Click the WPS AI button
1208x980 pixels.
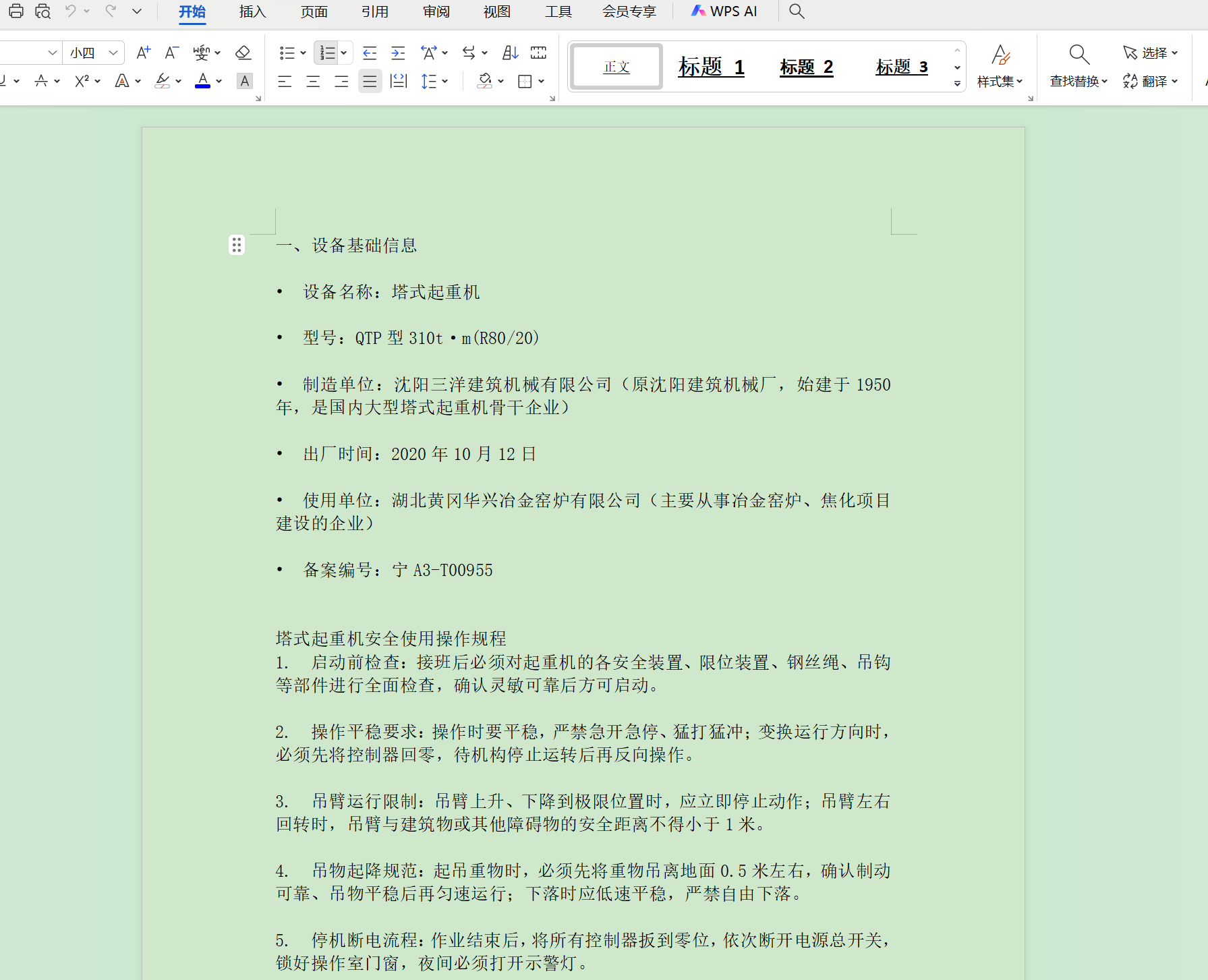click(724, 11)
